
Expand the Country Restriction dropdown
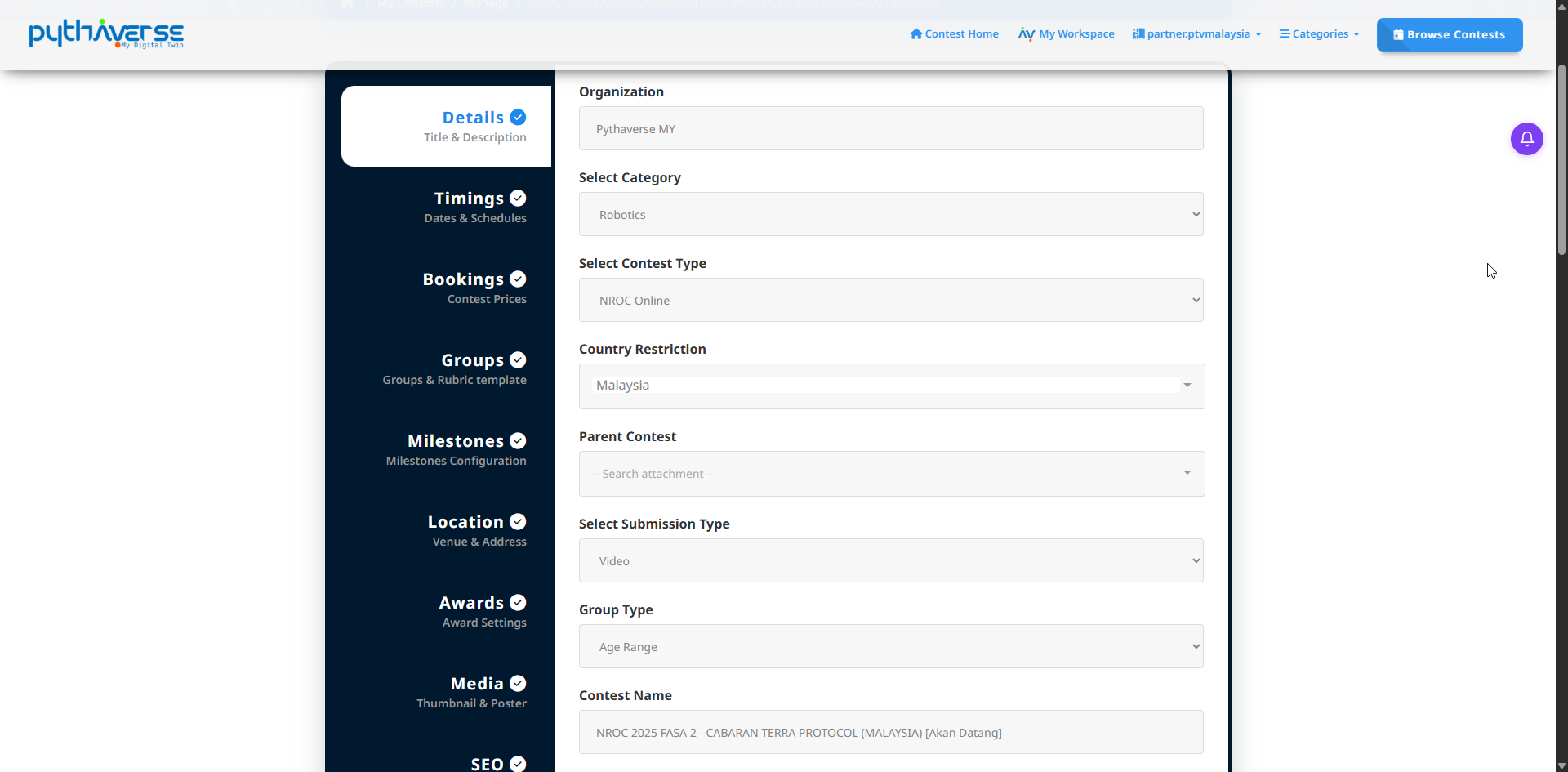tap(892, 386)
